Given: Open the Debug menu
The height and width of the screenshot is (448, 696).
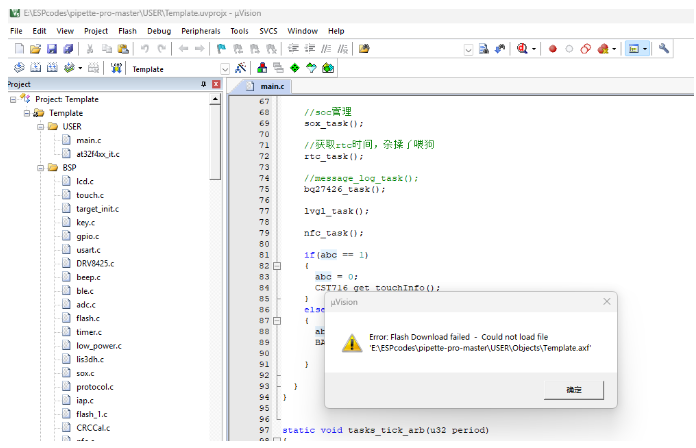Looking at the screenshot, I should (x=159, y=31).
